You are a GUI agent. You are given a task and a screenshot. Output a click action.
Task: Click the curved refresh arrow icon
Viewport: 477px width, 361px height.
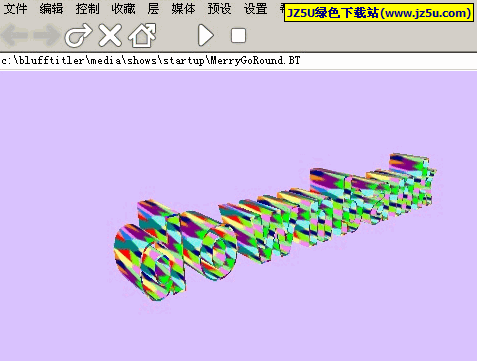point(78,35)
